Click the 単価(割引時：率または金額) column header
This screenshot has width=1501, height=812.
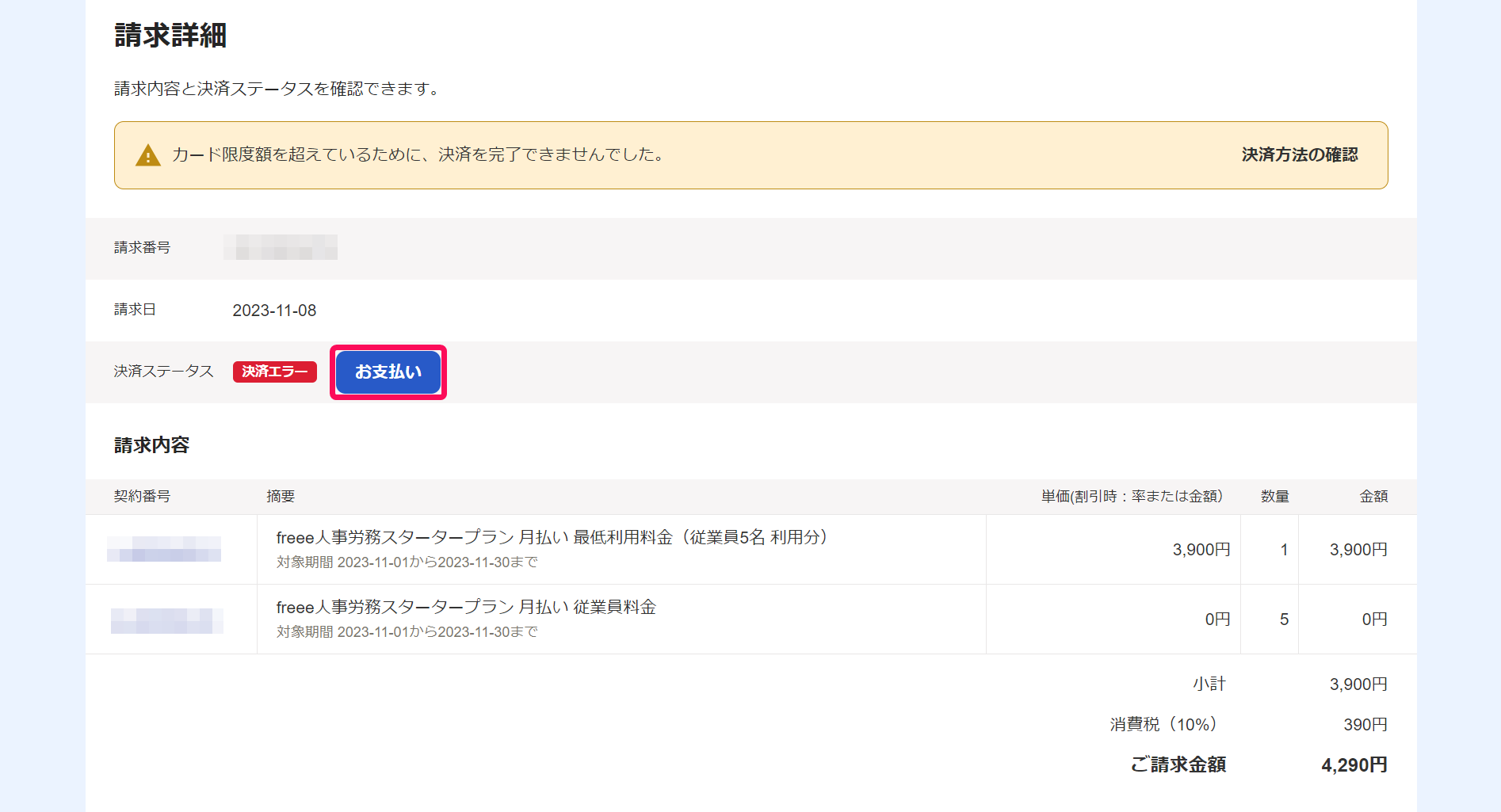(x=1132, y=496)
